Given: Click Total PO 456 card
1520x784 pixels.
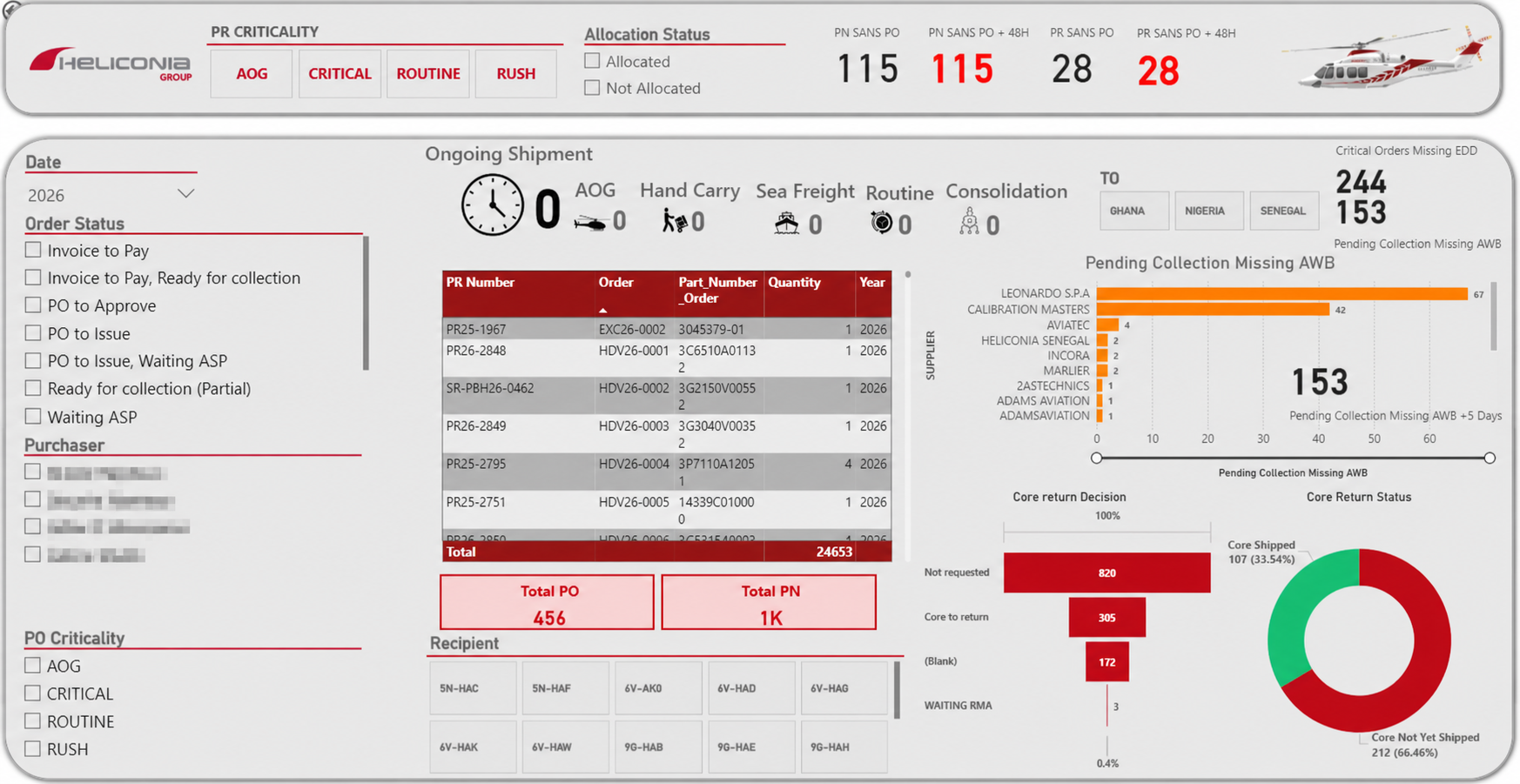Looking at the screenshot, I should click(x=547, y=602).
